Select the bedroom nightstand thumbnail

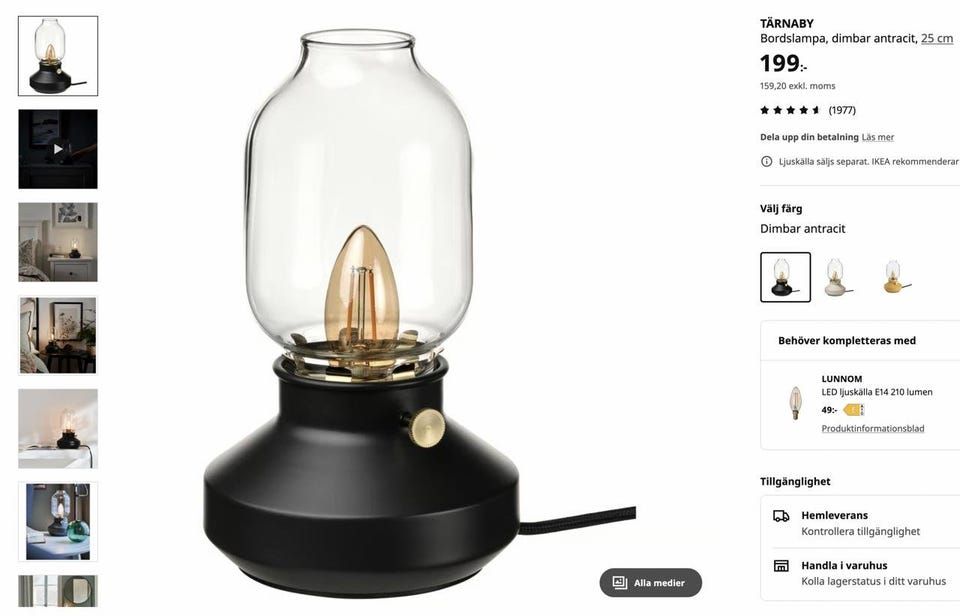click(58, 242)
